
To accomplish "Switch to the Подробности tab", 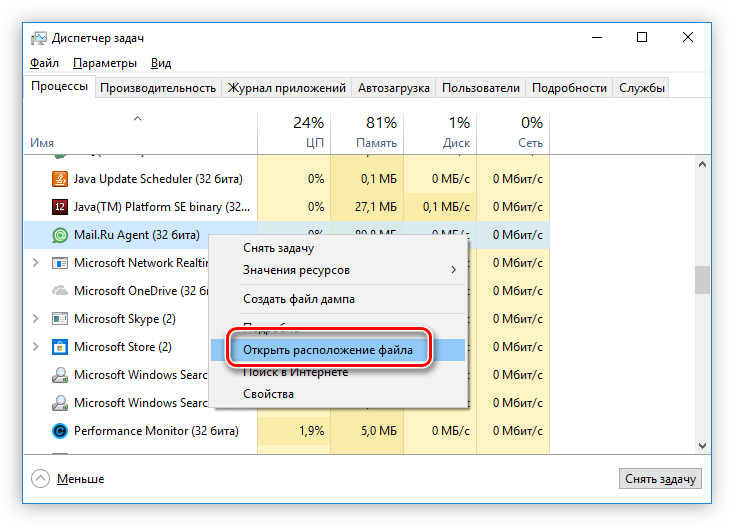I will (569, 88).
